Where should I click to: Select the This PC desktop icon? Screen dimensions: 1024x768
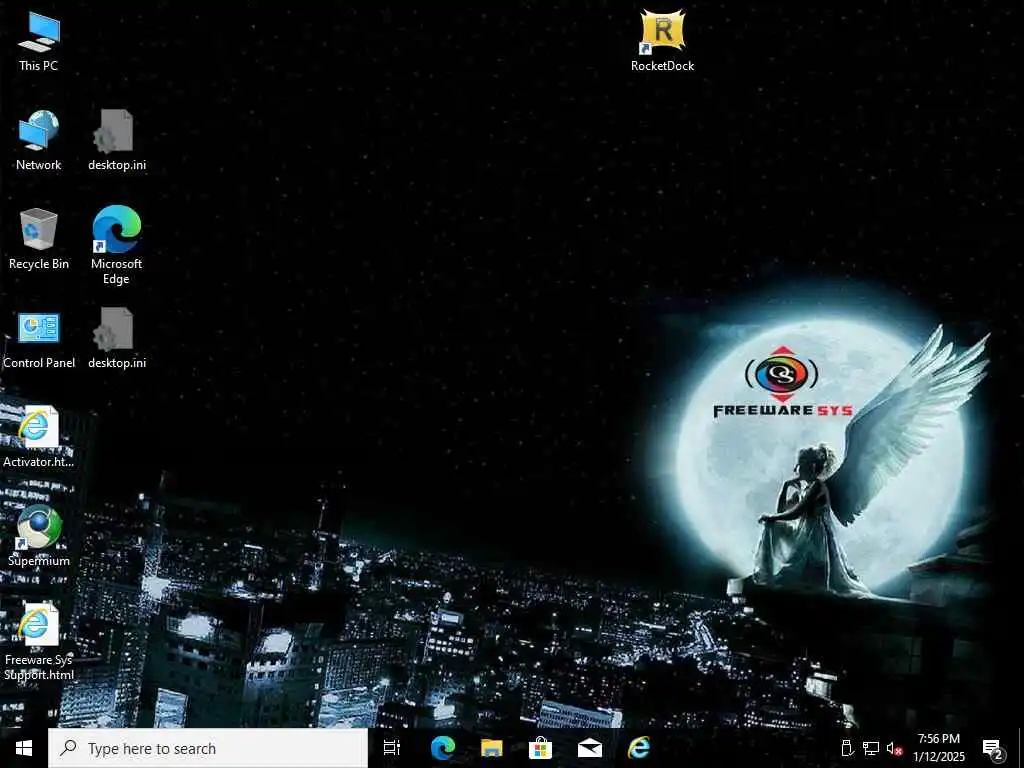pos(39,41)
